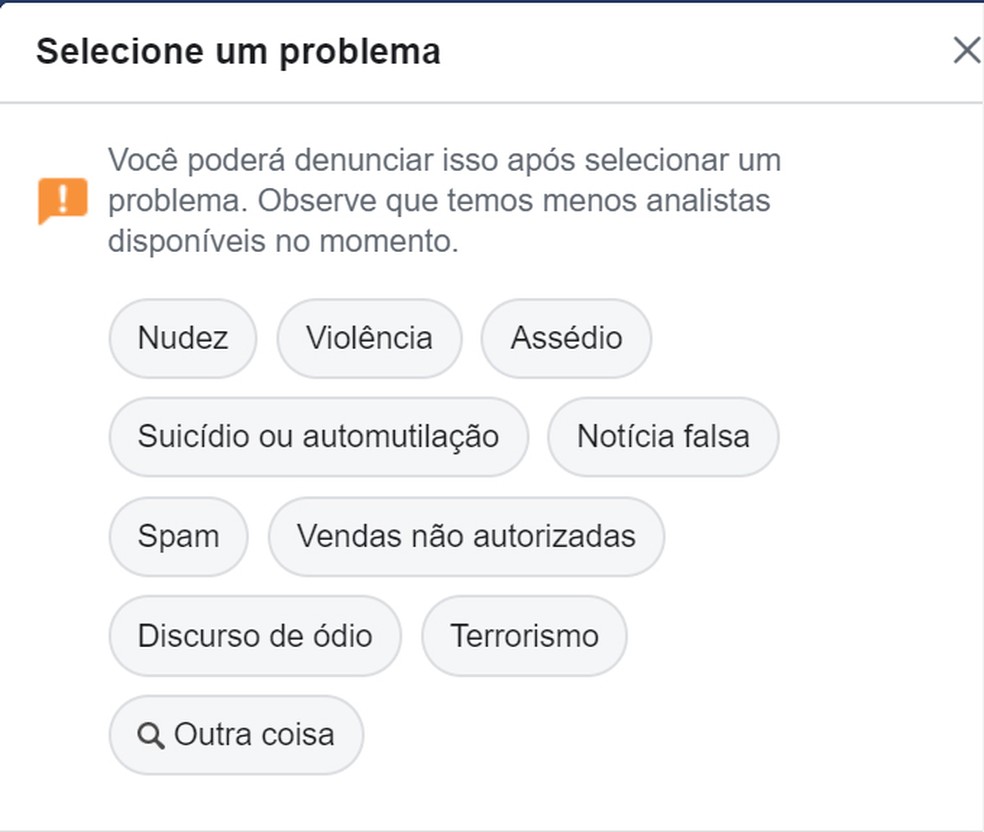Choose Violência as the problem
984x832 pixels.
(x=369, y=338)
